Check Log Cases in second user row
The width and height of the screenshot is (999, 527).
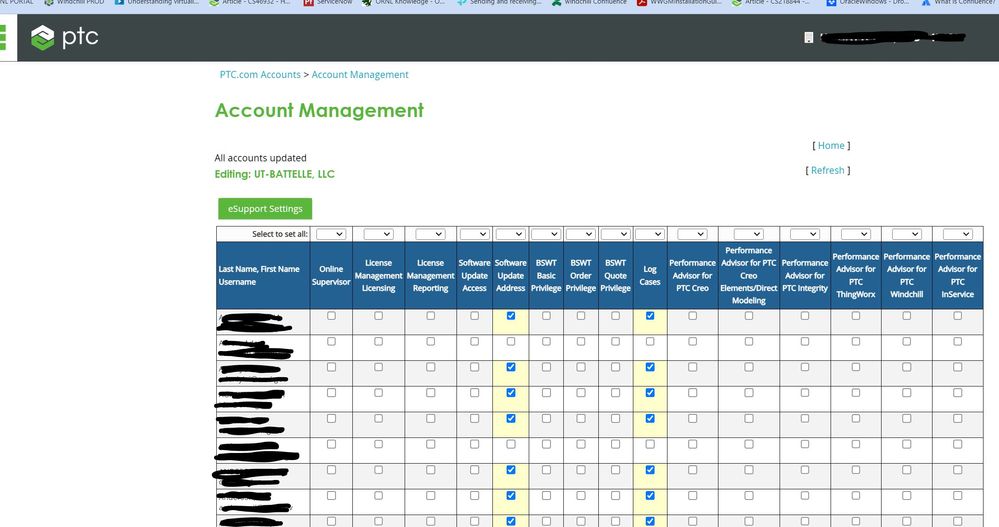pyautogui.click(x=650, y=342)
